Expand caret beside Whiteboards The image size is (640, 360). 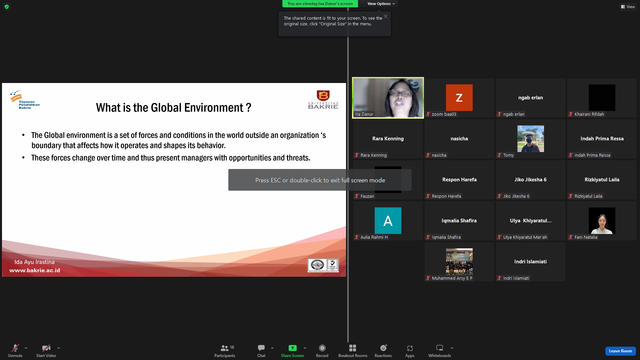coord(452,348)
